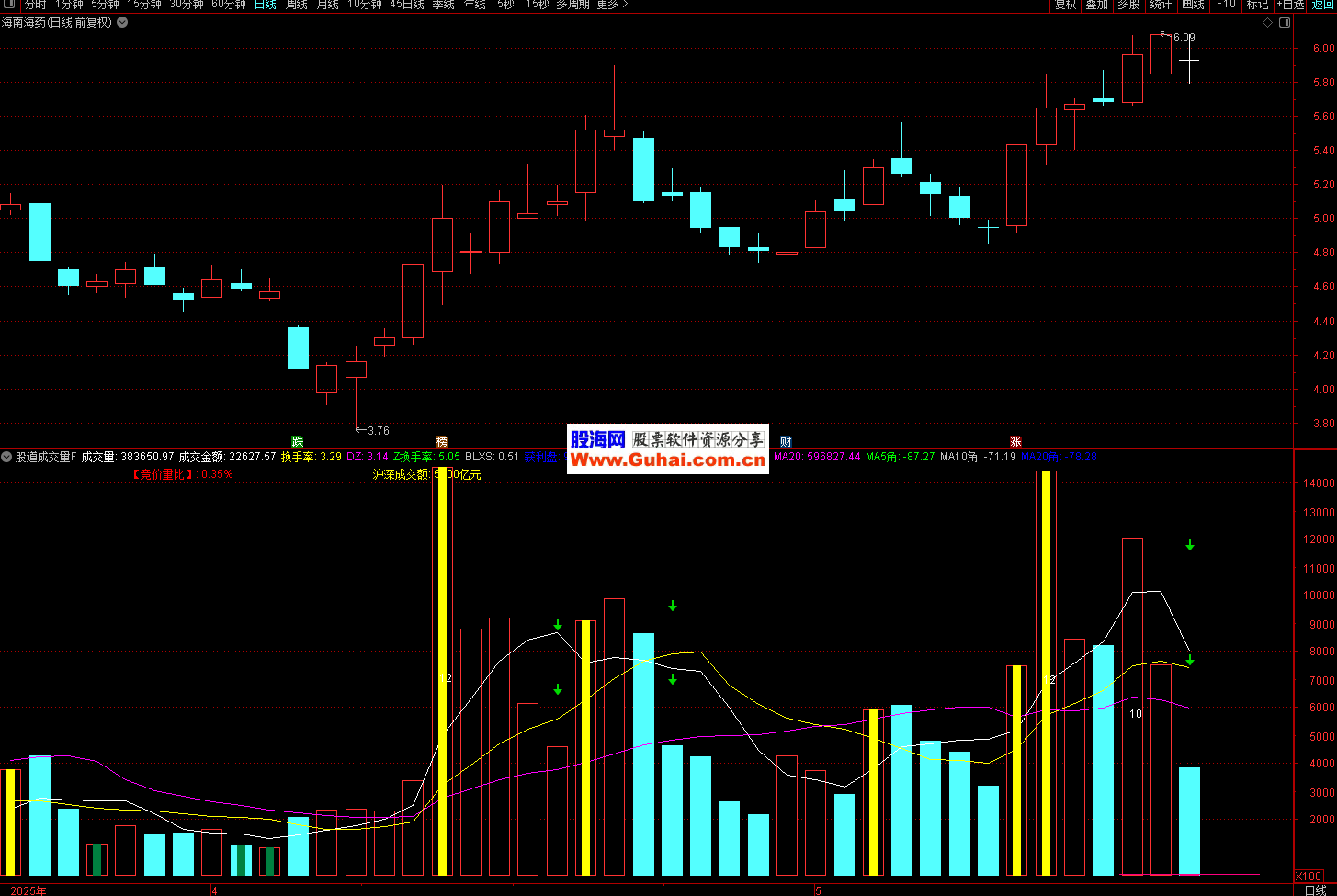Select the 15分钟 period tab

point(144,5)
